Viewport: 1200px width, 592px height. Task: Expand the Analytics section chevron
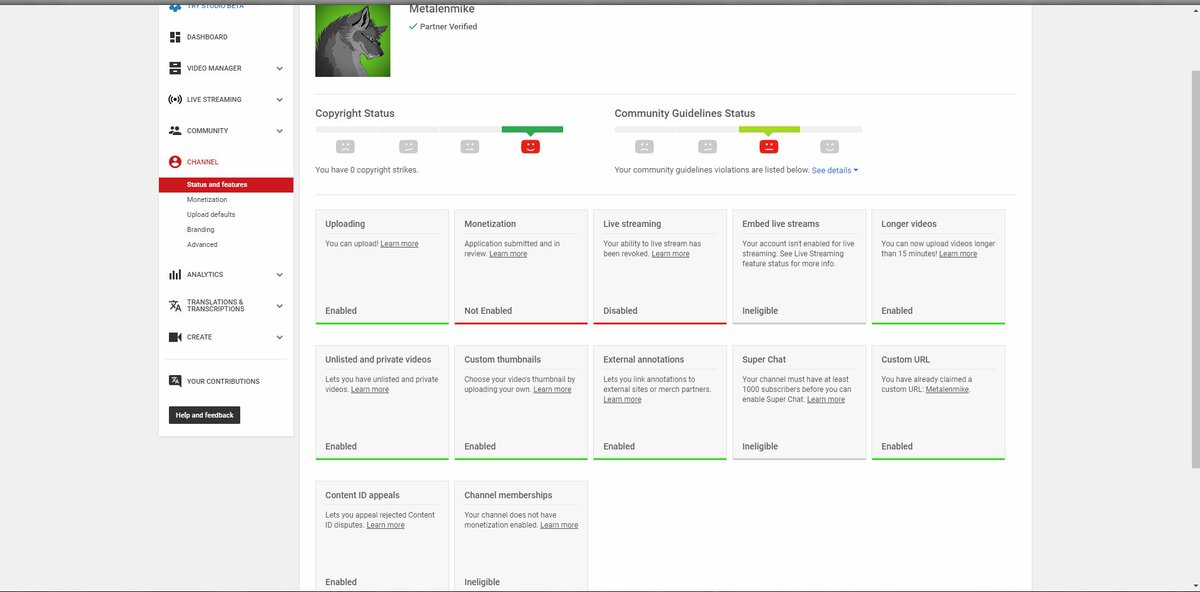(280, 275)
